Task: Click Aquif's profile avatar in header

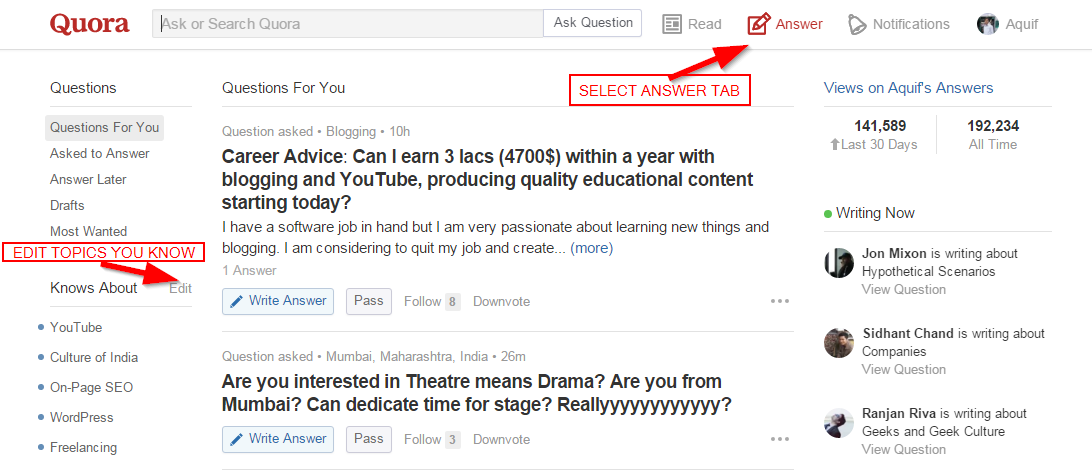Action: pyautogui.click(x=988, y=24)
